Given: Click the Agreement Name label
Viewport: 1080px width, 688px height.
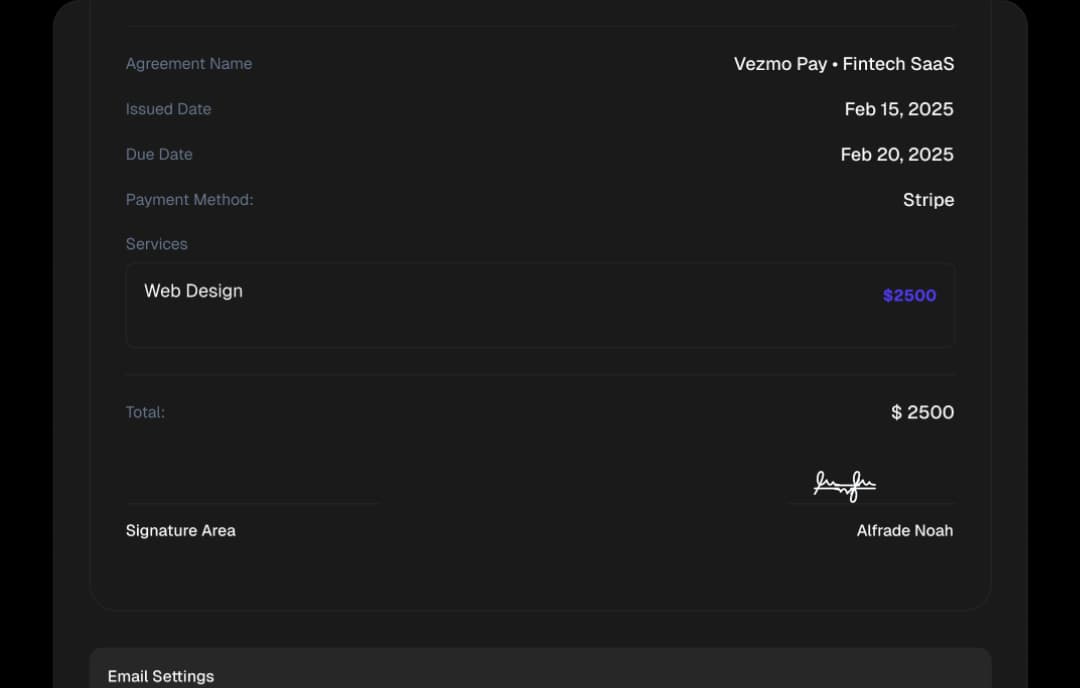Looking at the screenshot, I should coord(189,64).
